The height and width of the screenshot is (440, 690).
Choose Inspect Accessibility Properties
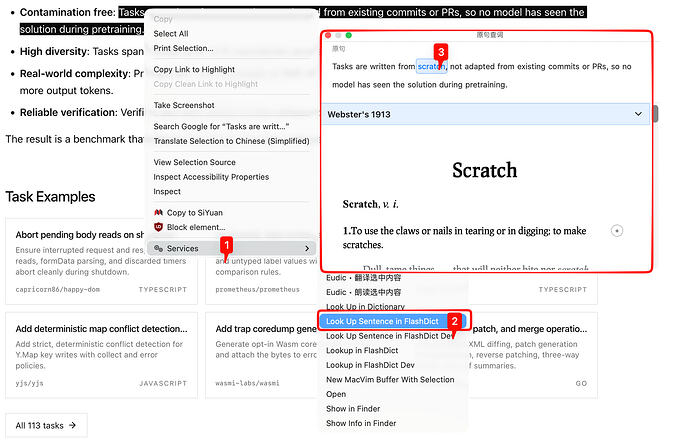tap(211, 176)
